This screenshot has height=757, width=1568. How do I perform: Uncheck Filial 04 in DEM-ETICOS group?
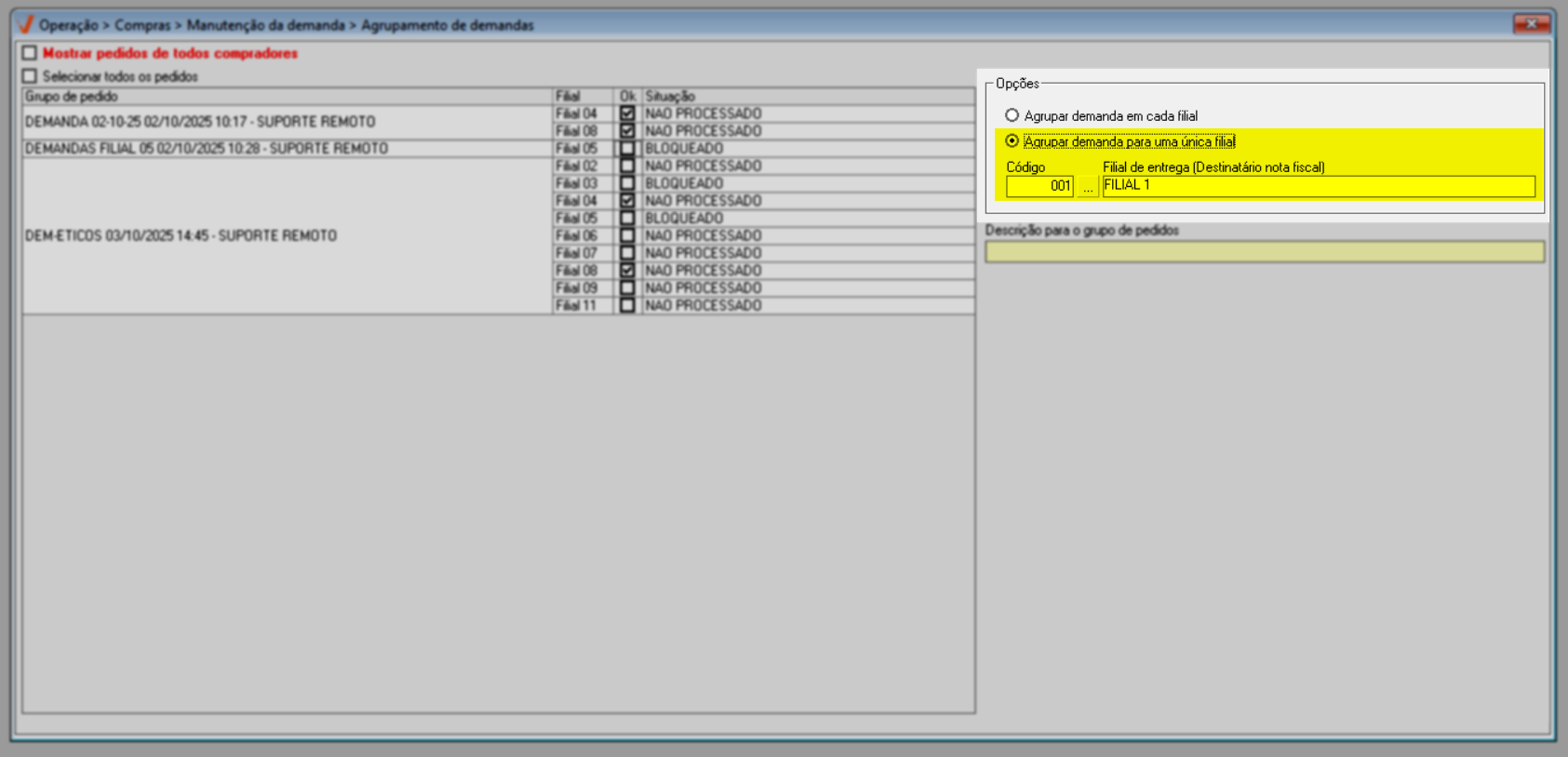pyautogui.click(x=627, y=201)
